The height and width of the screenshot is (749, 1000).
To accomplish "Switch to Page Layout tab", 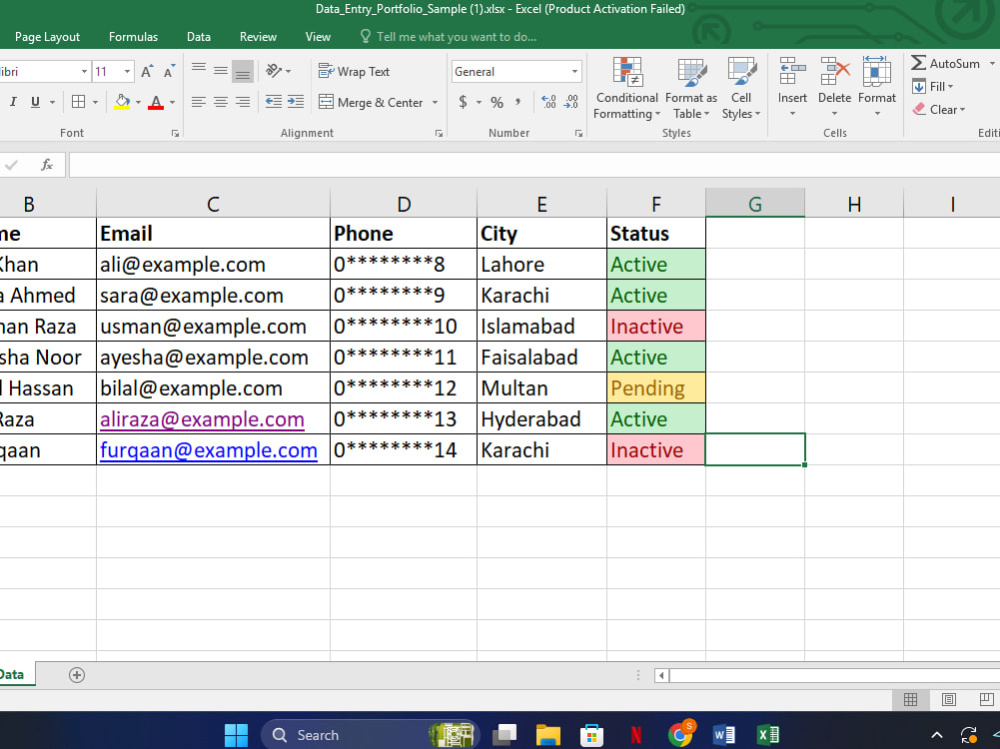I will click(47, 37).
